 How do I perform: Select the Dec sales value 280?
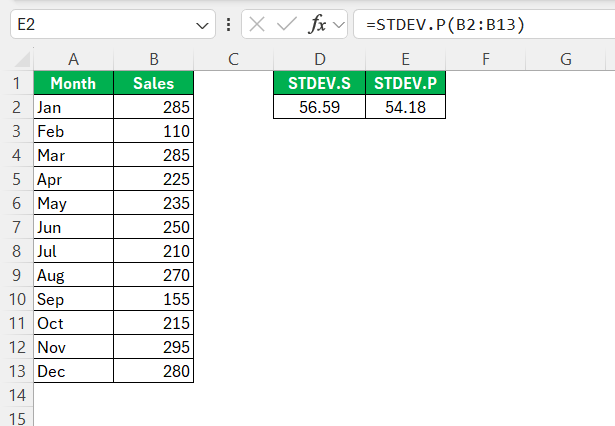click(153, 371)
